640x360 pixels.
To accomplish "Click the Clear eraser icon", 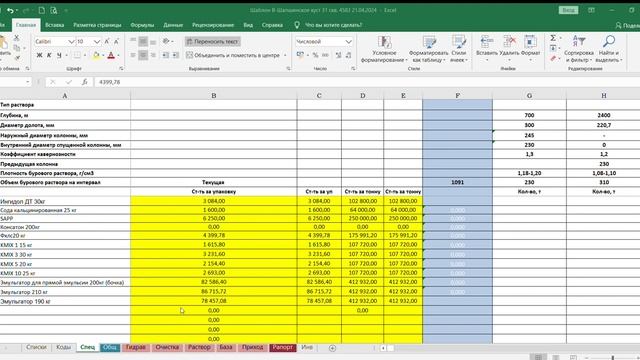I will (x=553, y=58).
